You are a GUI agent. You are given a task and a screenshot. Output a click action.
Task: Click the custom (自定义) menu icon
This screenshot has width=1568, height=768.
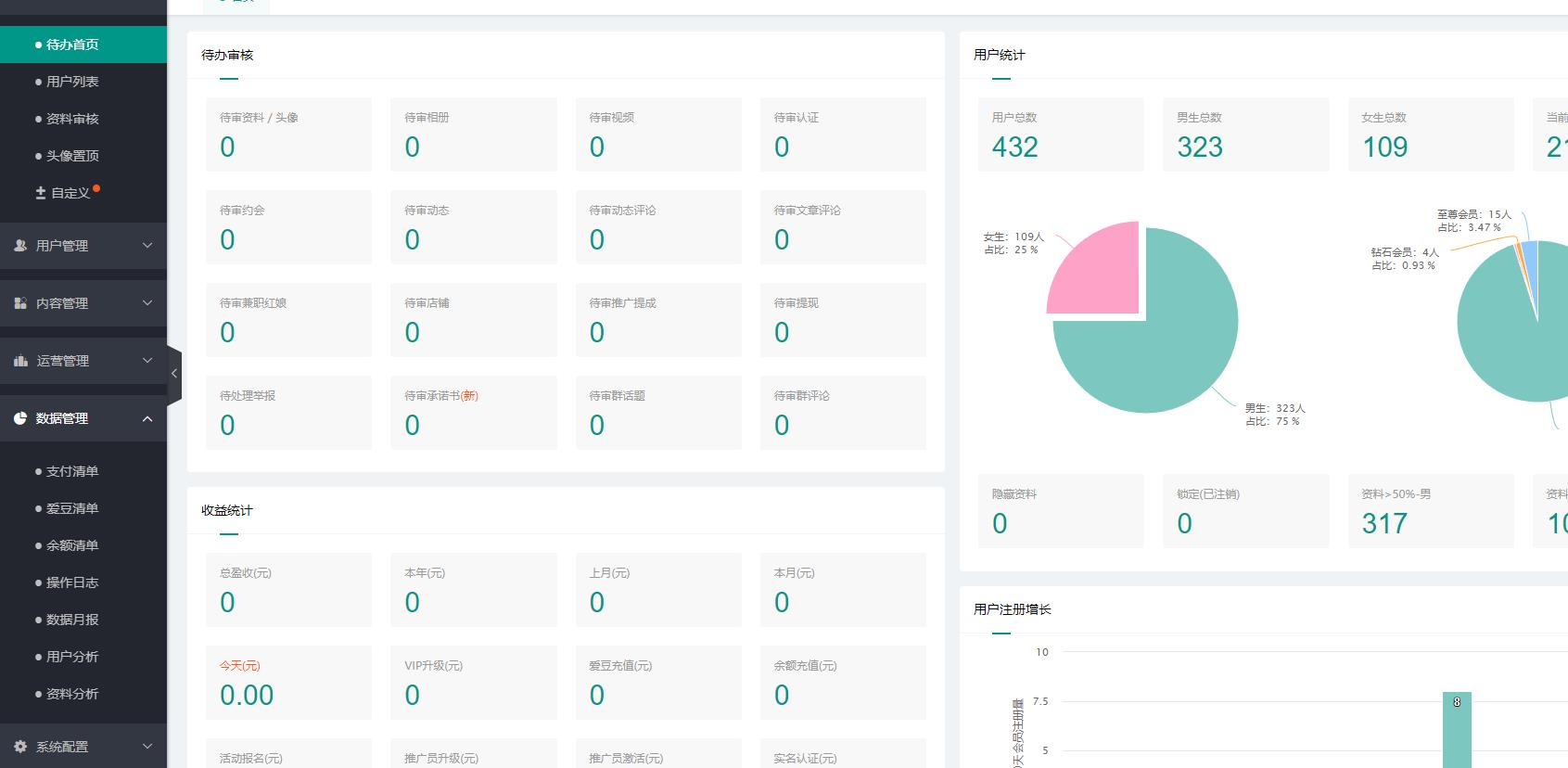point(41,193)
